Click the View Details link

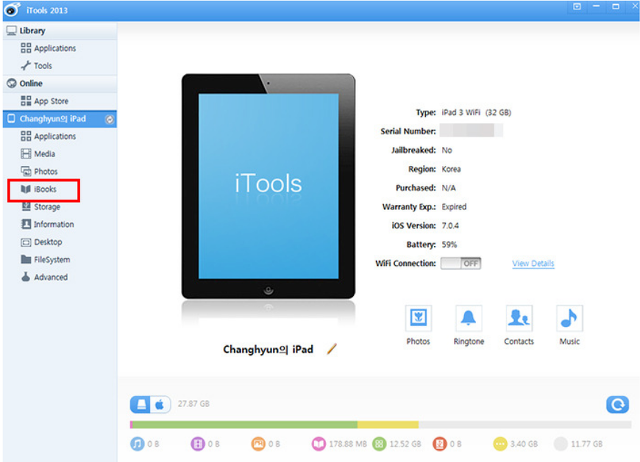(x=533, y=263)
